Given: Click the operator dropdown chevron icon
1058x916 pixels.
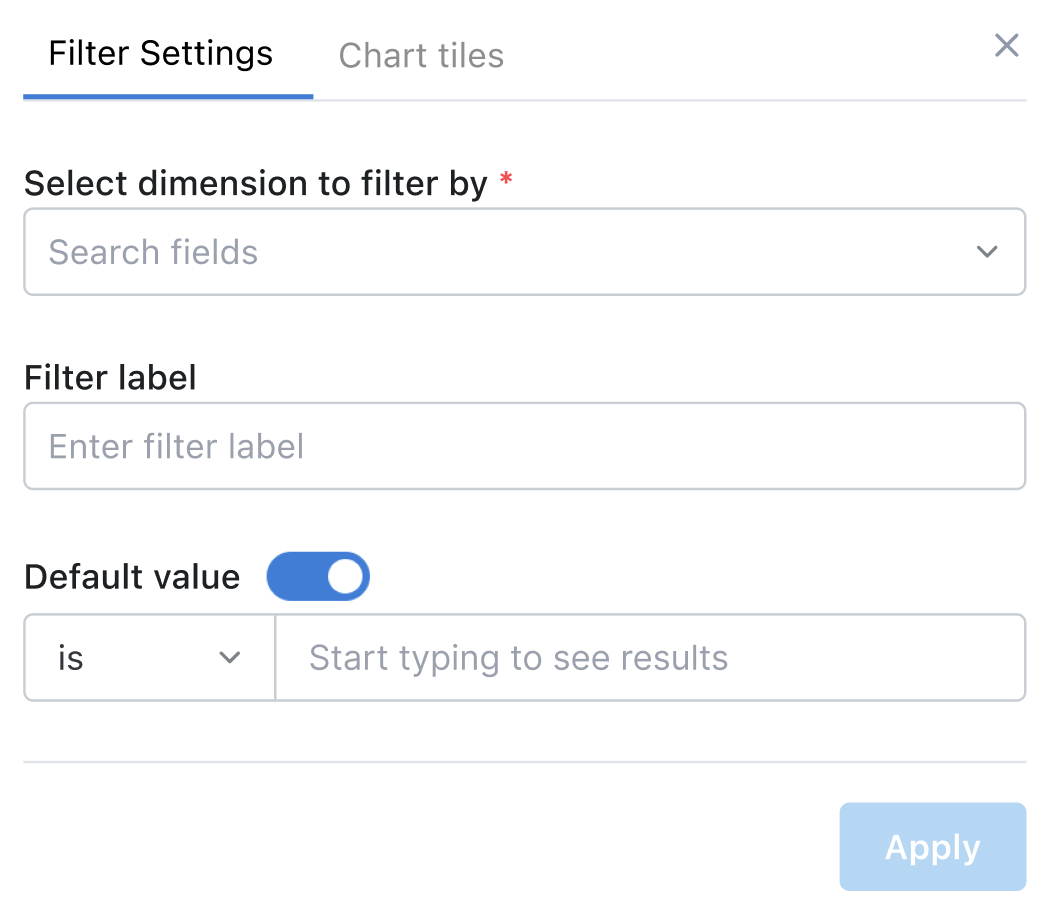Looking at the screenshot, I should [x=231, y=658].
